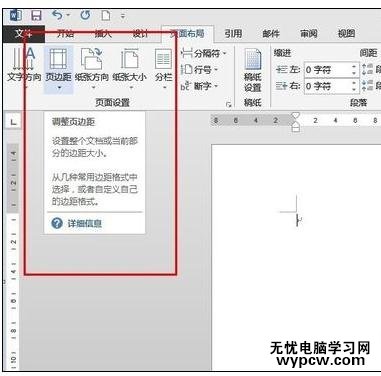Click the right indent 右 input field

point(327,86)
